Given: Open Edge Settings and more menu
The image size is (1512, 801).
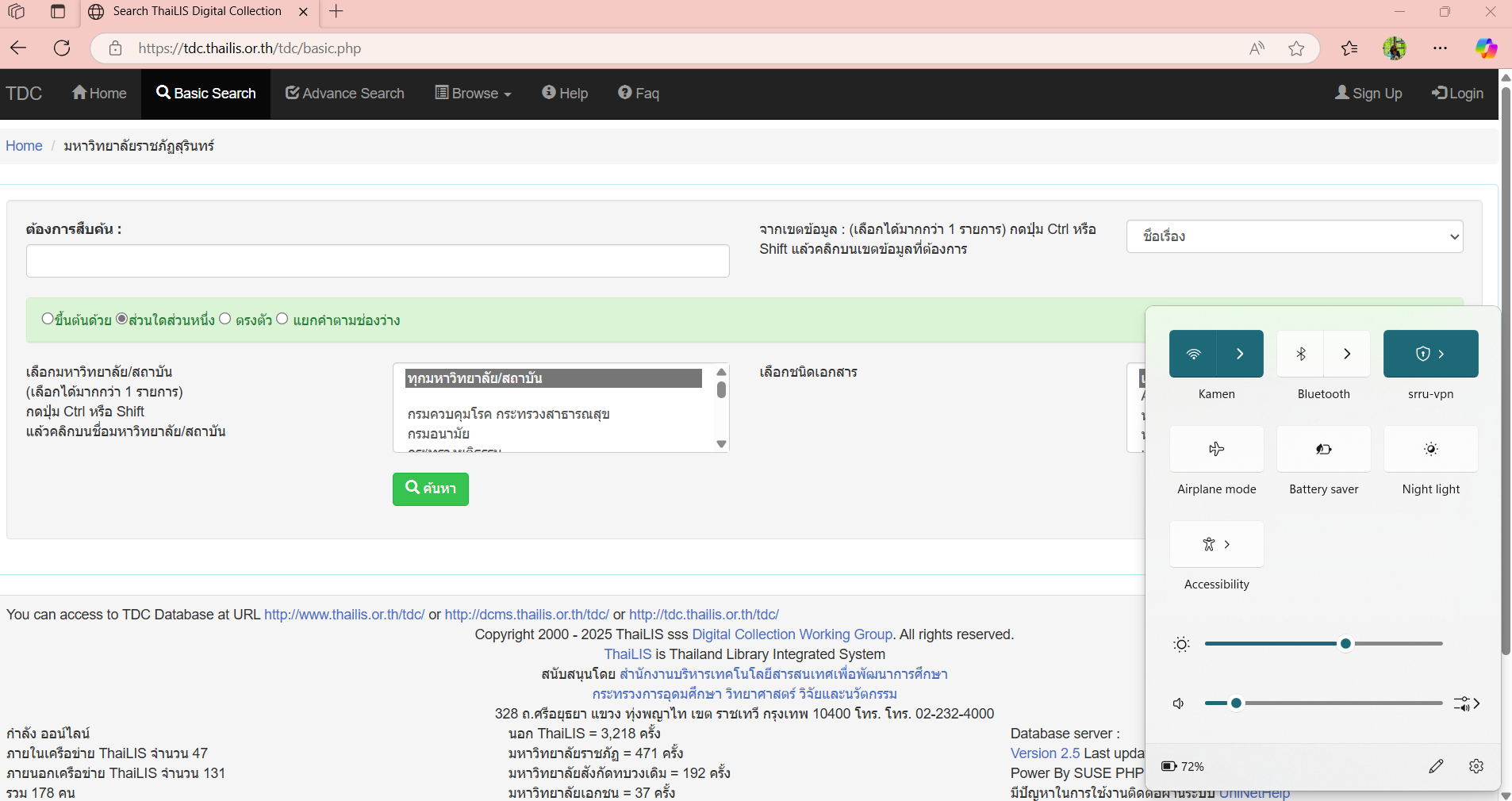Looking at the screenshot, I should click(x=1441, y=48).
